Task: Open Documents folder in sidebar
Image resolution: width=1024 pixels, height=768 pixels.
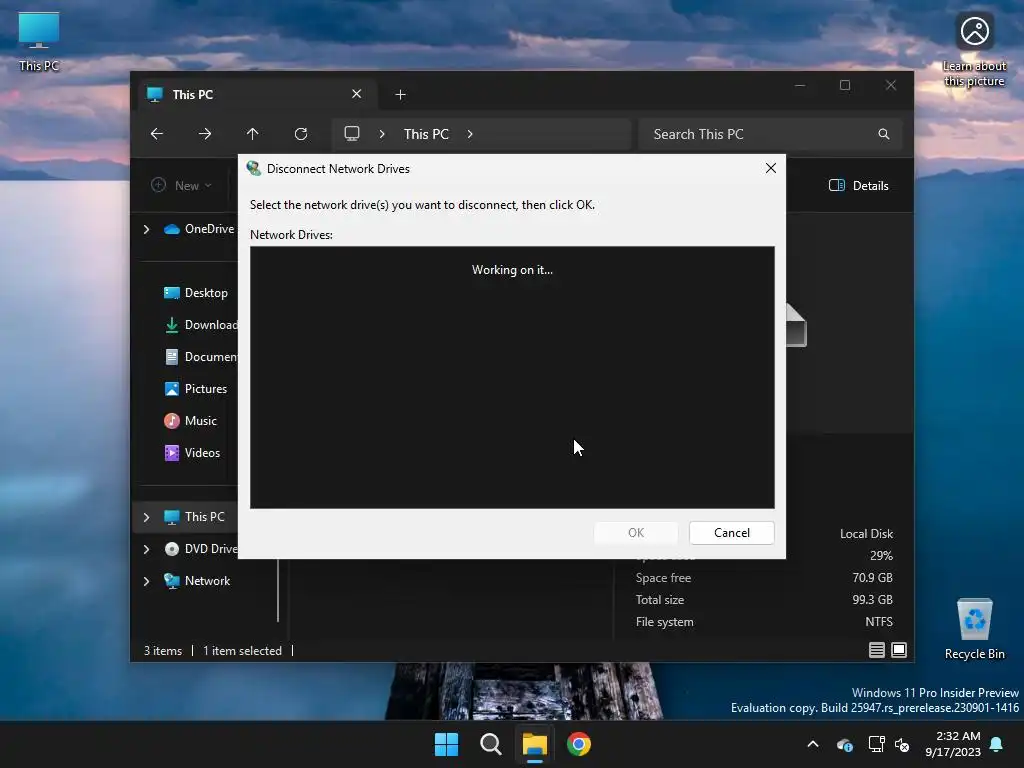Action: coord(200,357)
